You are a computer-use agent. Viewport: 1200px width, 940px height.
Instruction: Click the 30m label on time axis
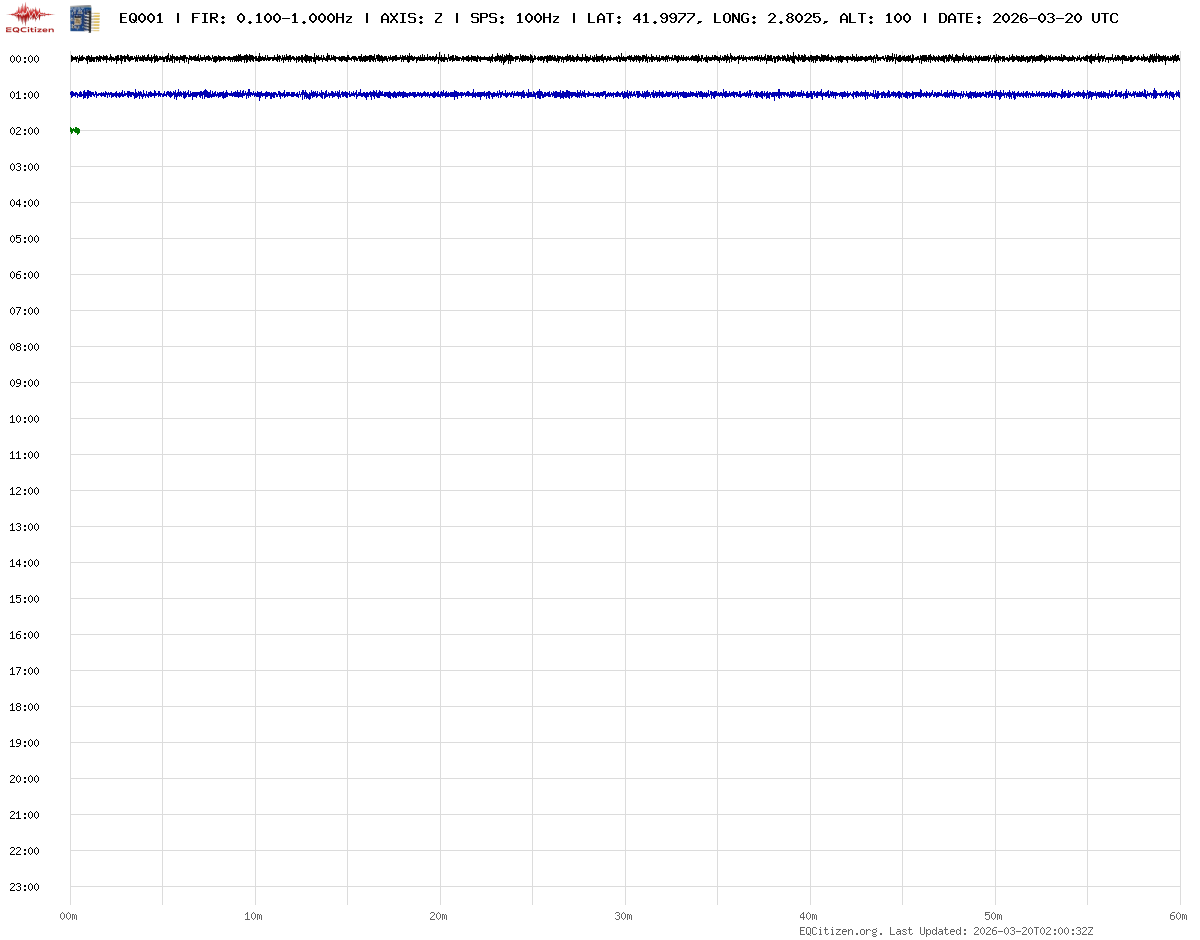click(624, 916)
